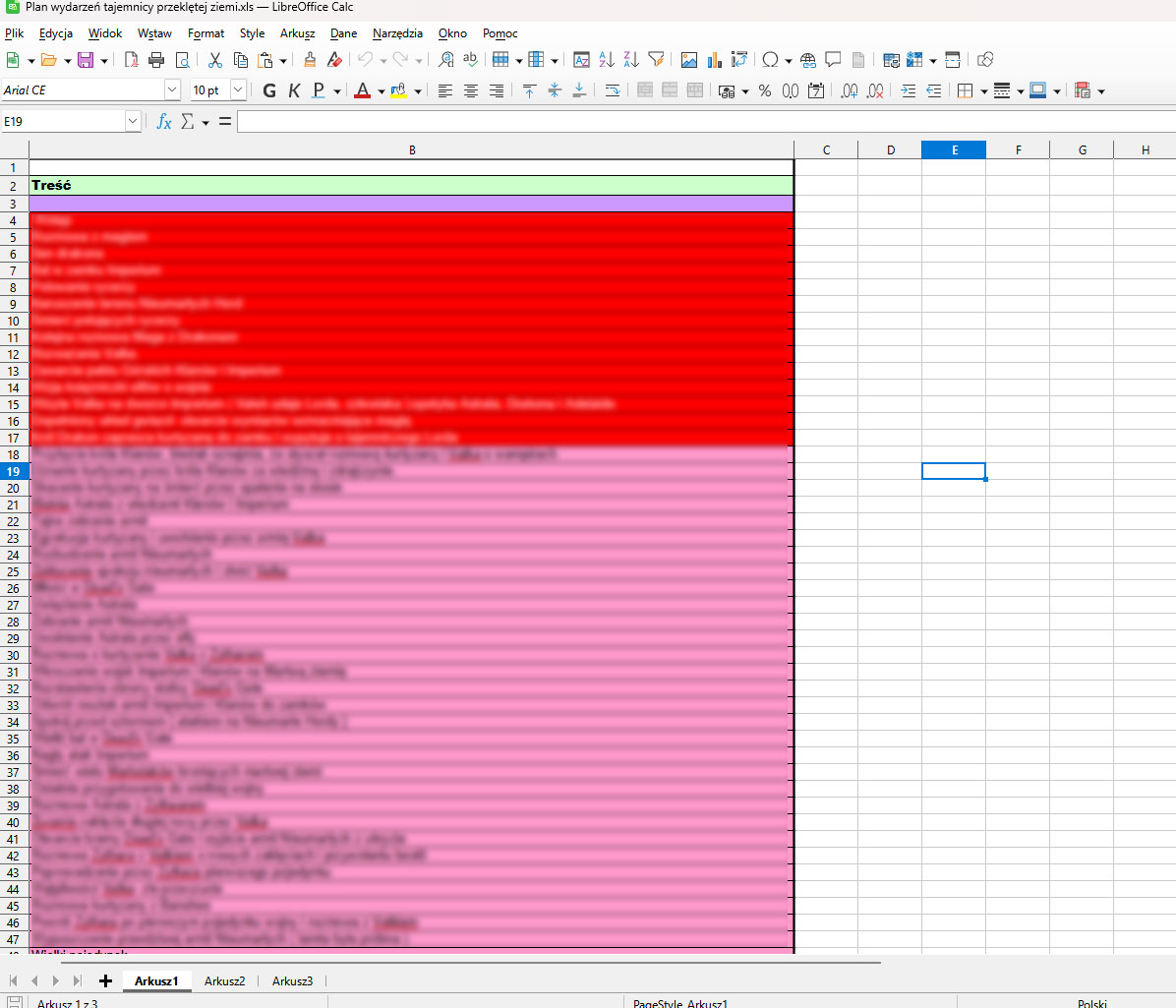
Task: Toggle bold formatting (G button)
Action: 269,90
